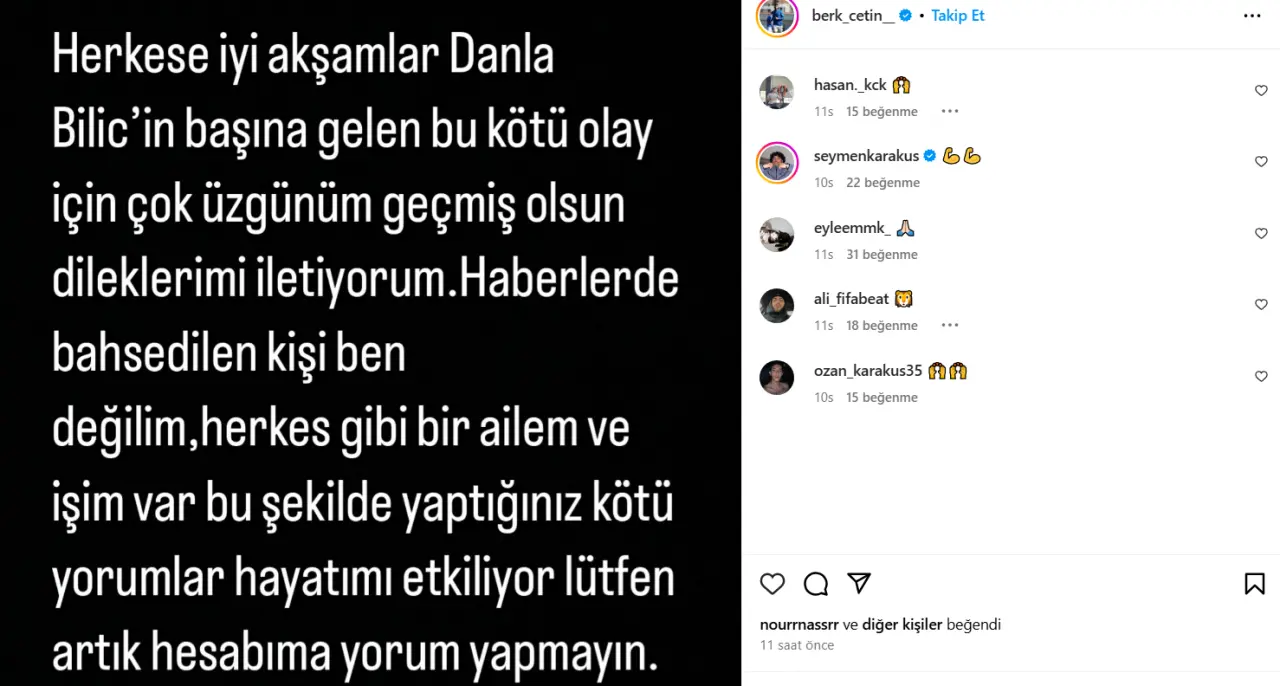The image size is (1280, 686).
Task: View likes count on eyleemmk_ comment
Action: 882,254
